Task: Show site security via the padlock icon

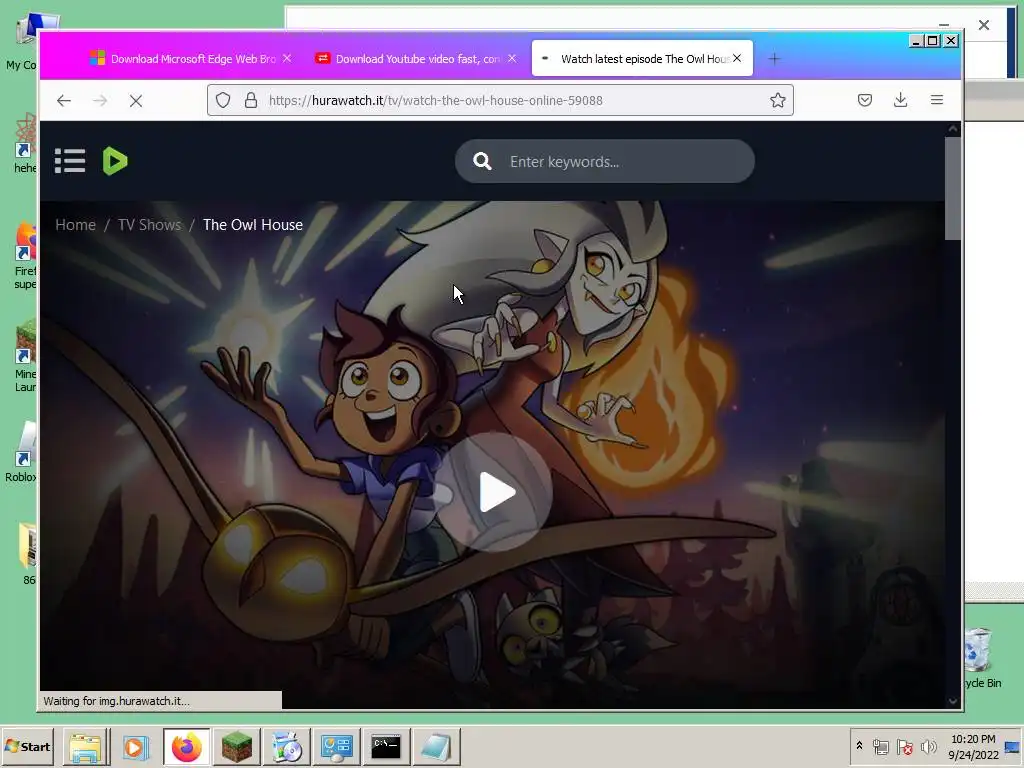Action: (251, 100)
